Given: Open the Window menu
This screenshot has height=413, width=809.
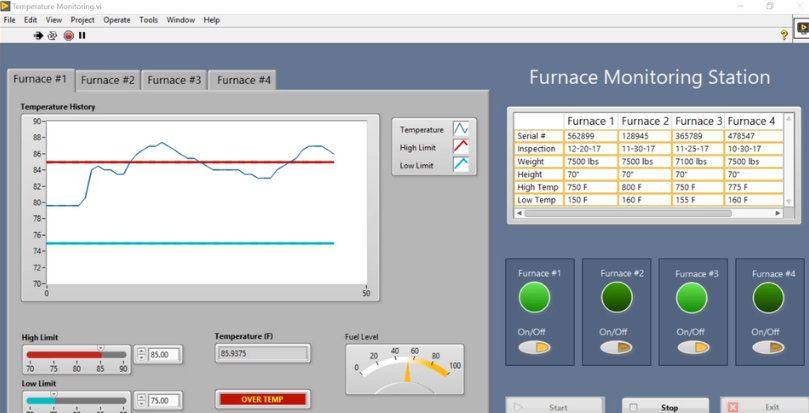Looking at the screenshot, I should click(181, 20).
